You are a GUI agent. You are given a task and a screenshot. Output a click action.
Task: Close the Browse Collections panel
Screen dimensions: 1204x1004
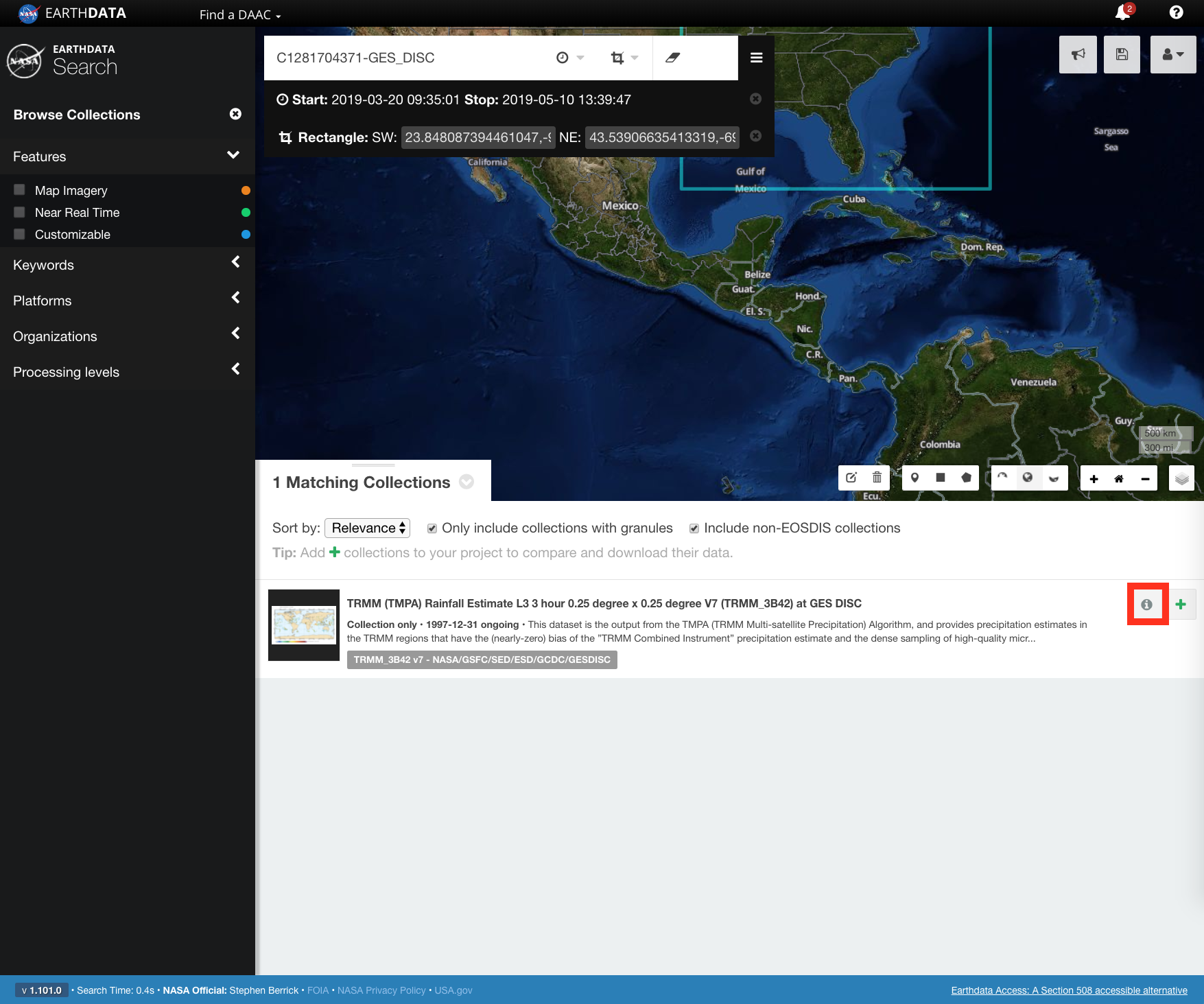[235, 114]
